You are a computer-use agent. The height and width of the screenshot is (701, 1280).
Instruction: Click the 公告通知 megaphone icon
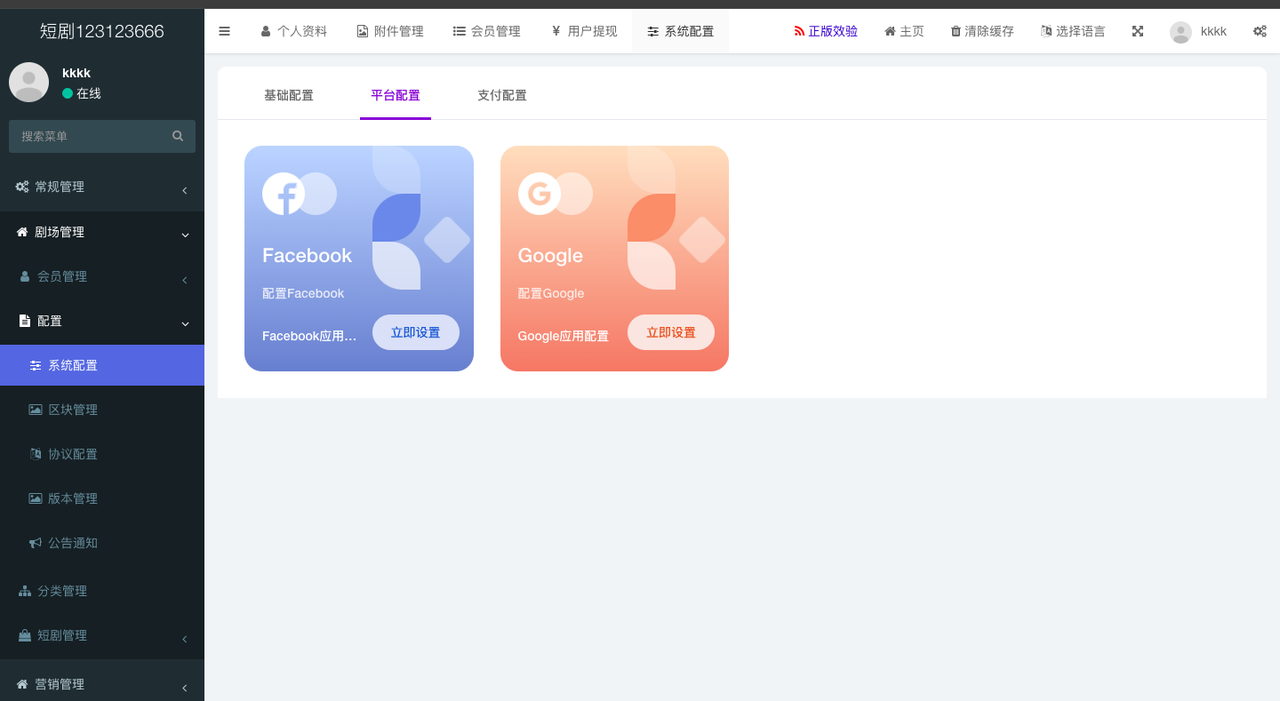point(36,543)
